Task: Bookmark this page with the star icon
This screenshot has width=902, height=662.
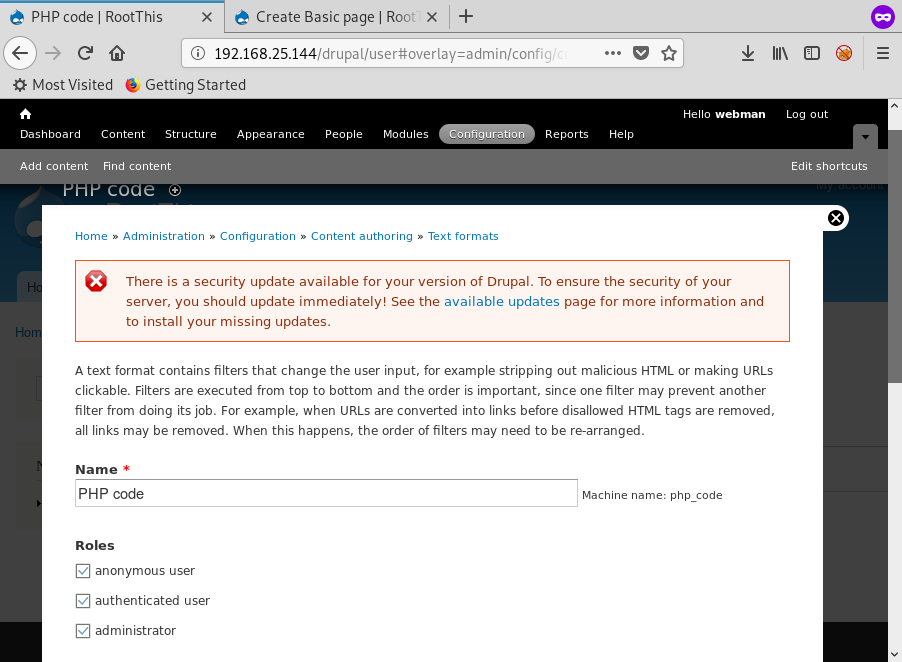Action: (x=668, y=54)
